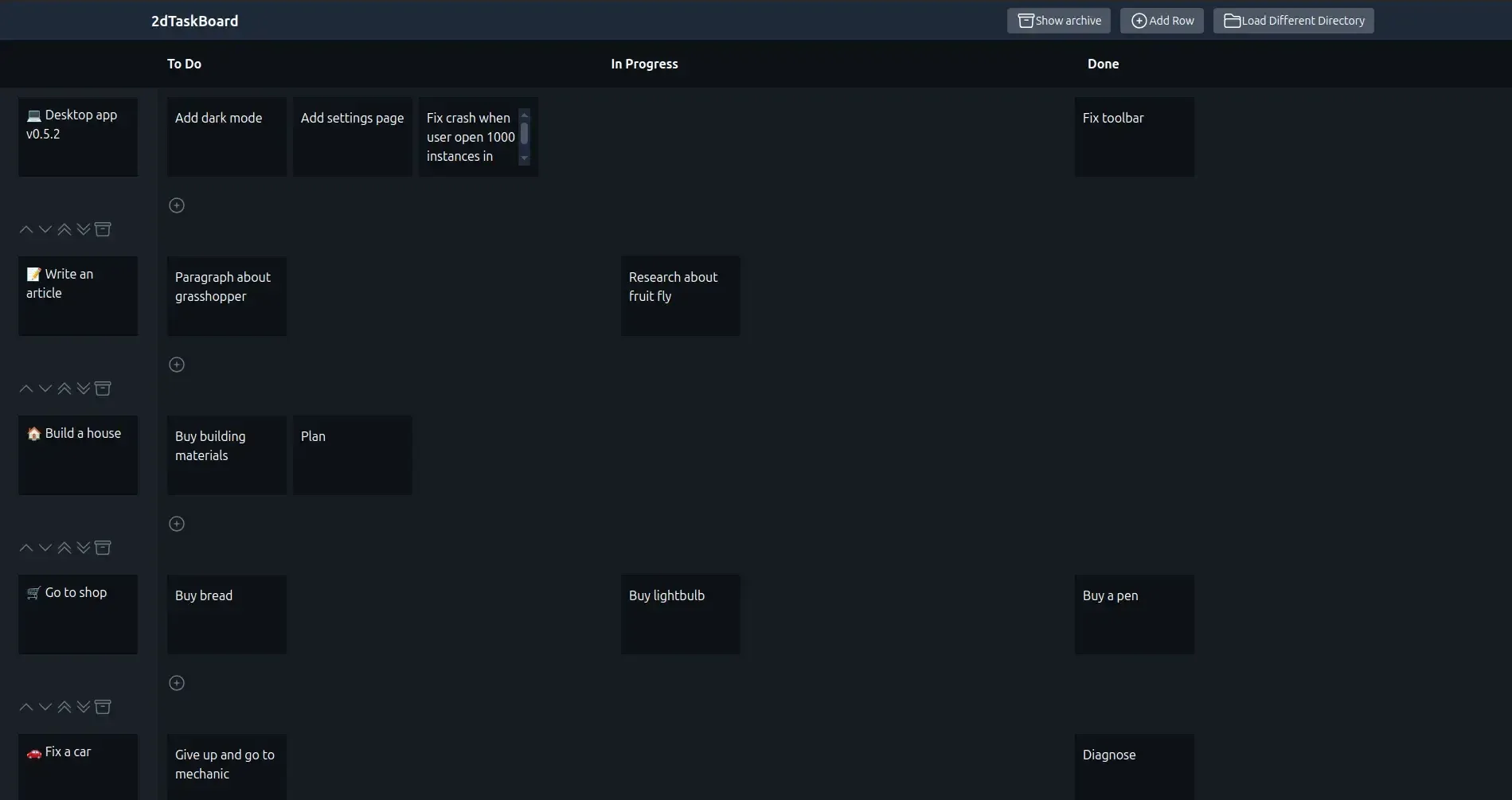Move the "Desktop app v0.5.2" row down
This screenshot has width=1512, height=800.
click(45, 228)
